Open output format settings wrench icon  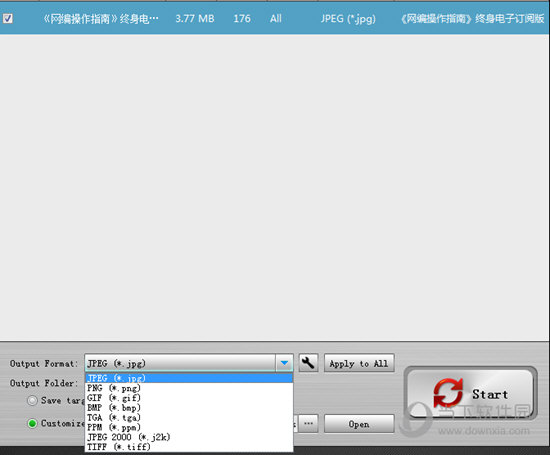tap(308, 363)
